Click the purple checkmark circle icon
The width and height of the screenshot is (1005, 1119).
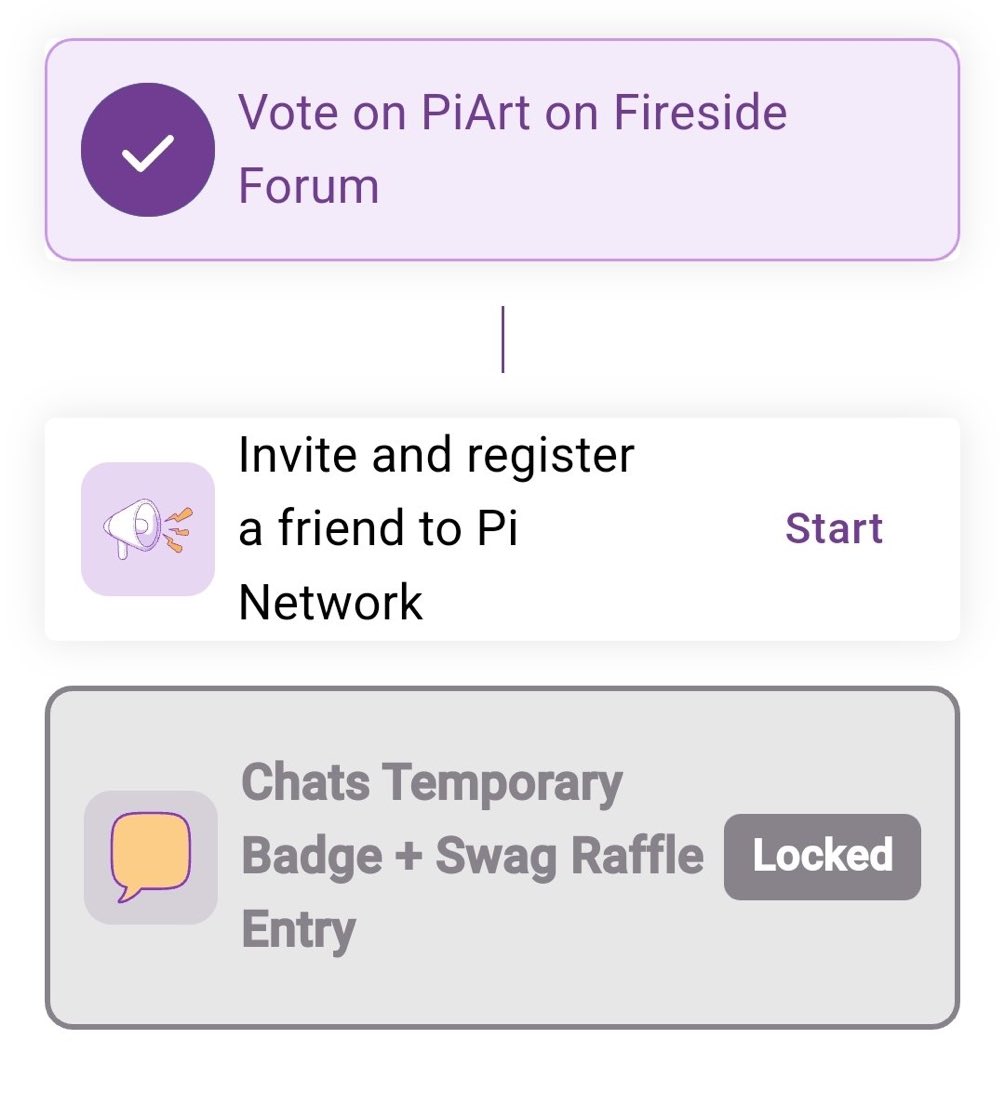[x=148, y=150]
